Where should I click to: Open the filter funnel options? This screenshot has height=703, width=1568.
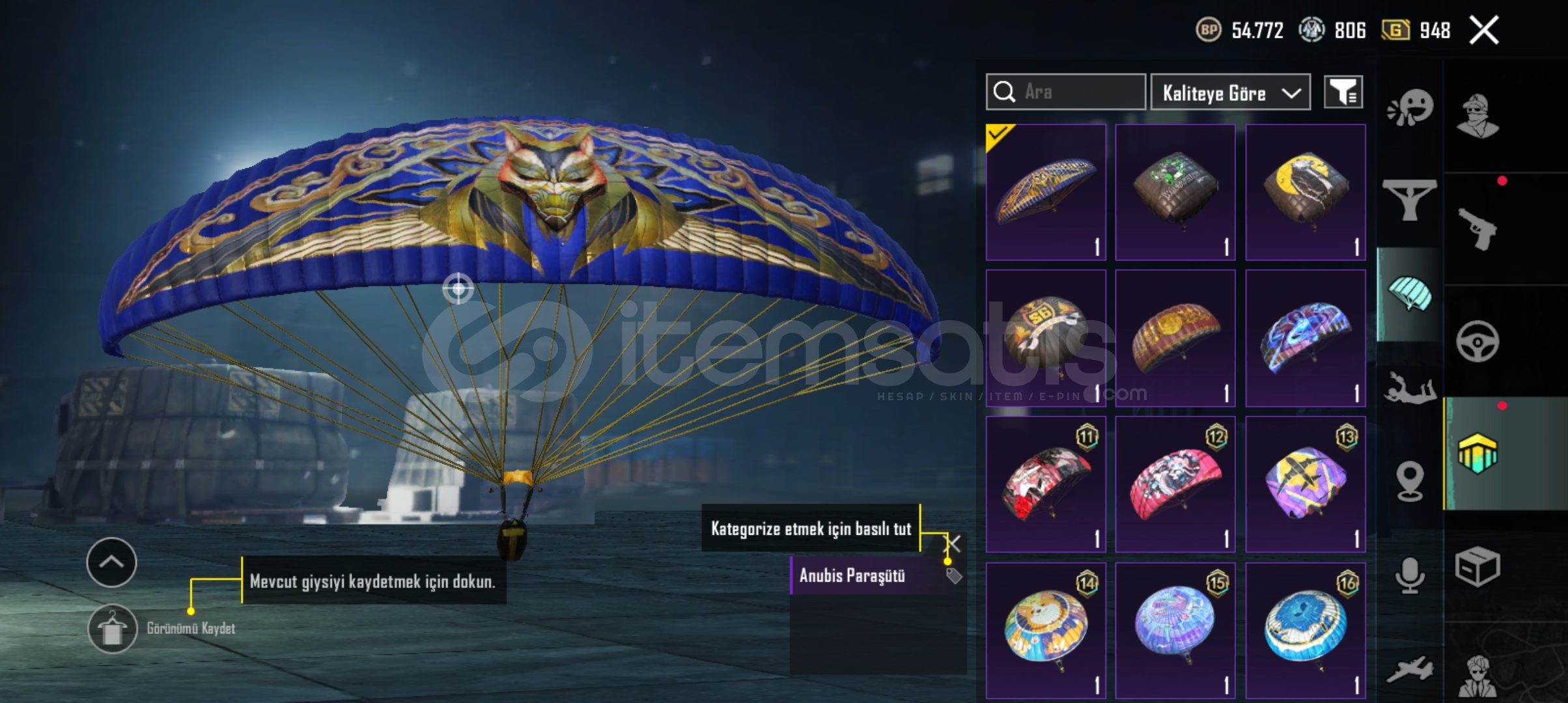click(1343, 92)
